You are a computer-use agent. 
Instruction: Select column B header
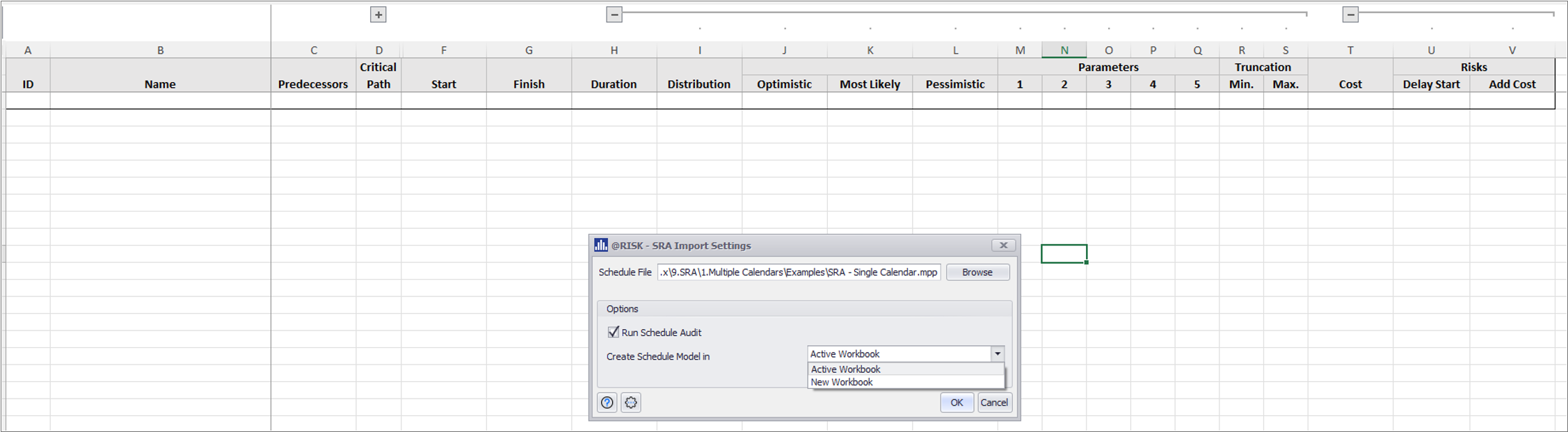pos(160,50)
